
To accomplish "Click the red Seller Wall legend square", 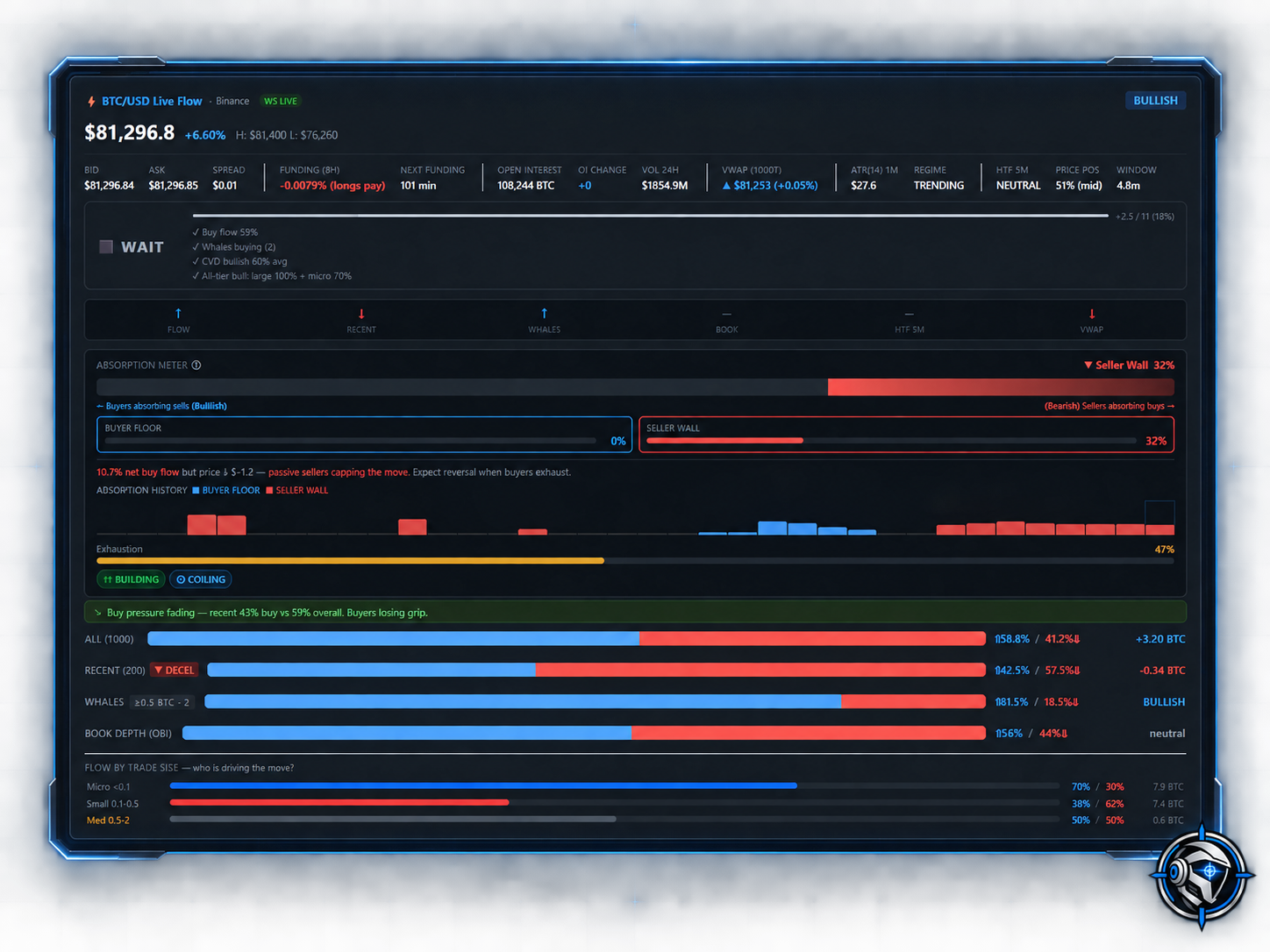I will click(269, 491).
